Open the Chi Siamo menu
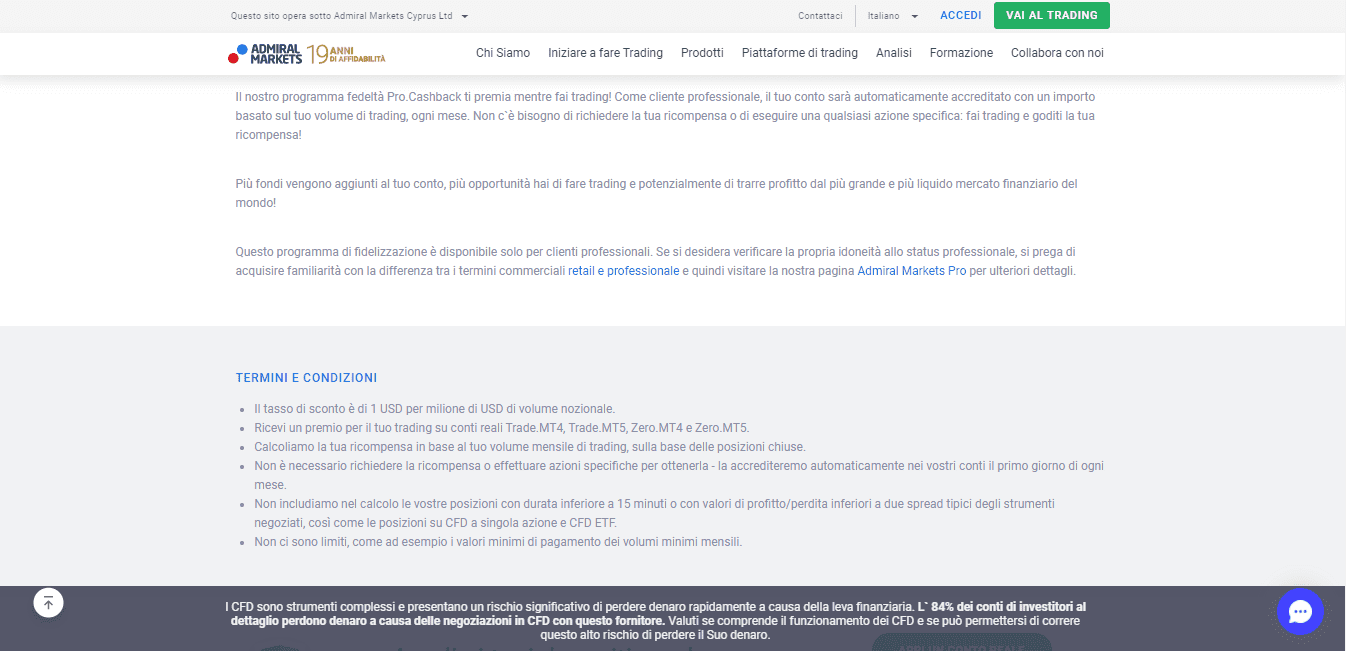The height and width of the screenshot is (651, 1346). [x=503, y=53]
